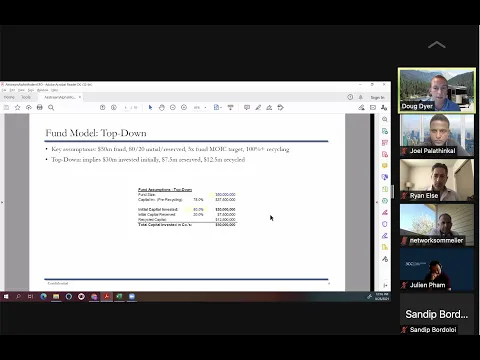Open File Explorer from taskbar
This screenshot has height=360, width=480.
click(56, 296)
